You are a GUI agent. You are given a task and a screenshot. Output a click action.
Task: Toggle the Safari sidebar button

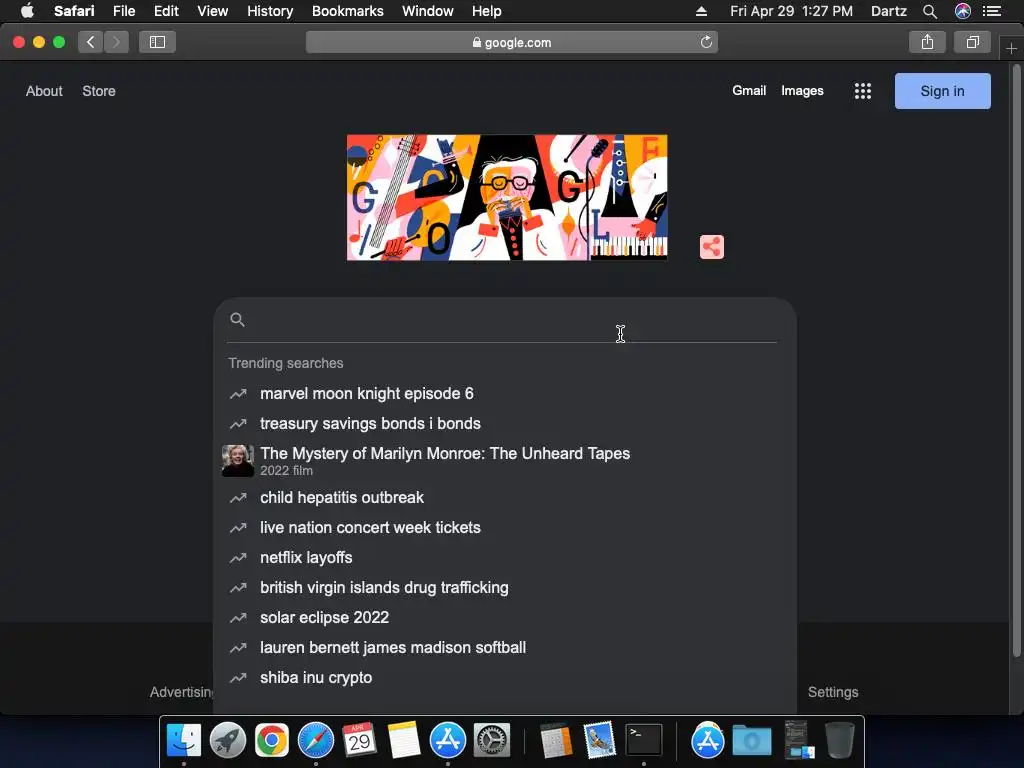pos(157,42)
